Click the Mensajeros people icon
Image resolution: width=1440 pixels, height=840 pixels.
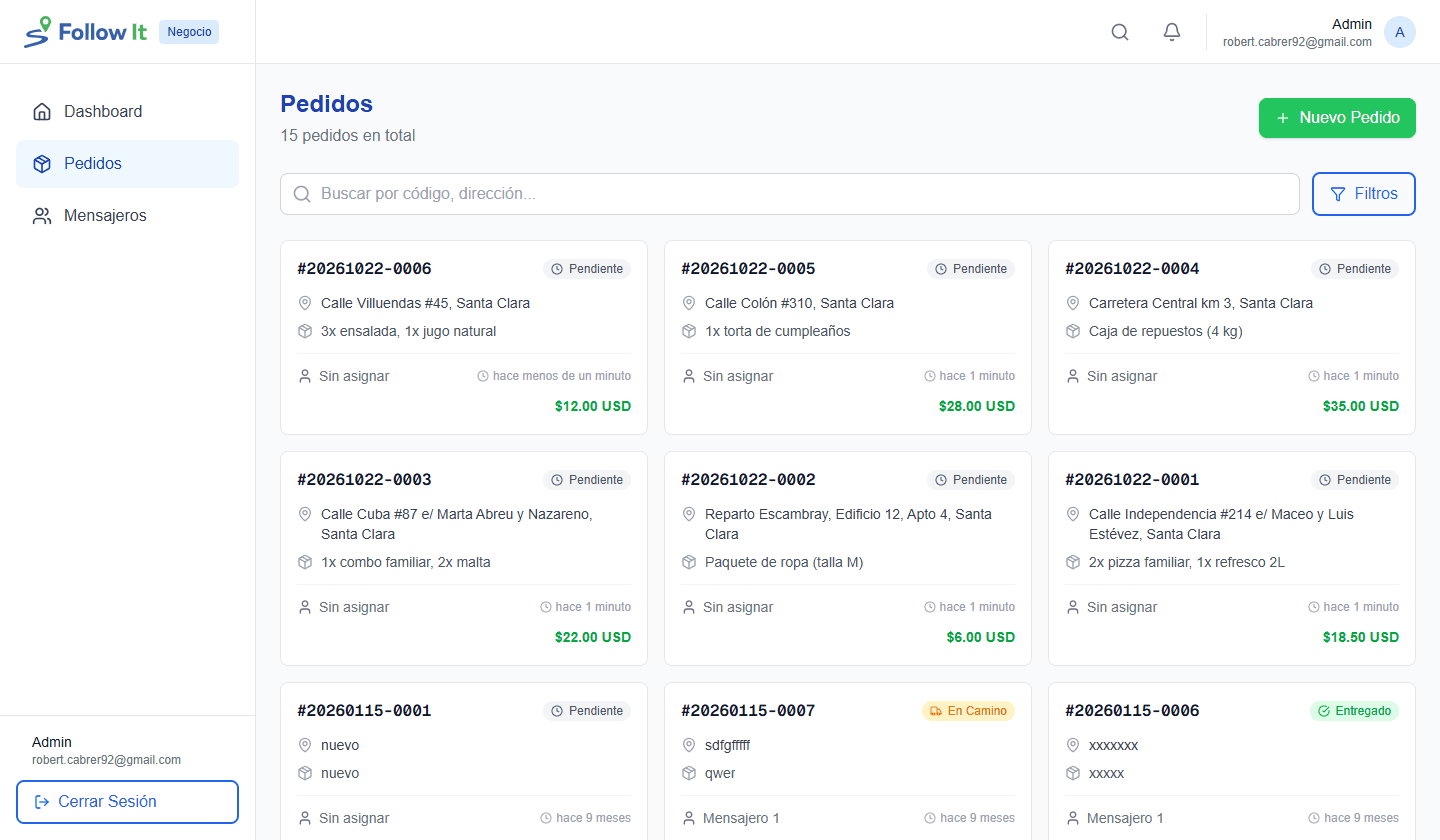42,216
